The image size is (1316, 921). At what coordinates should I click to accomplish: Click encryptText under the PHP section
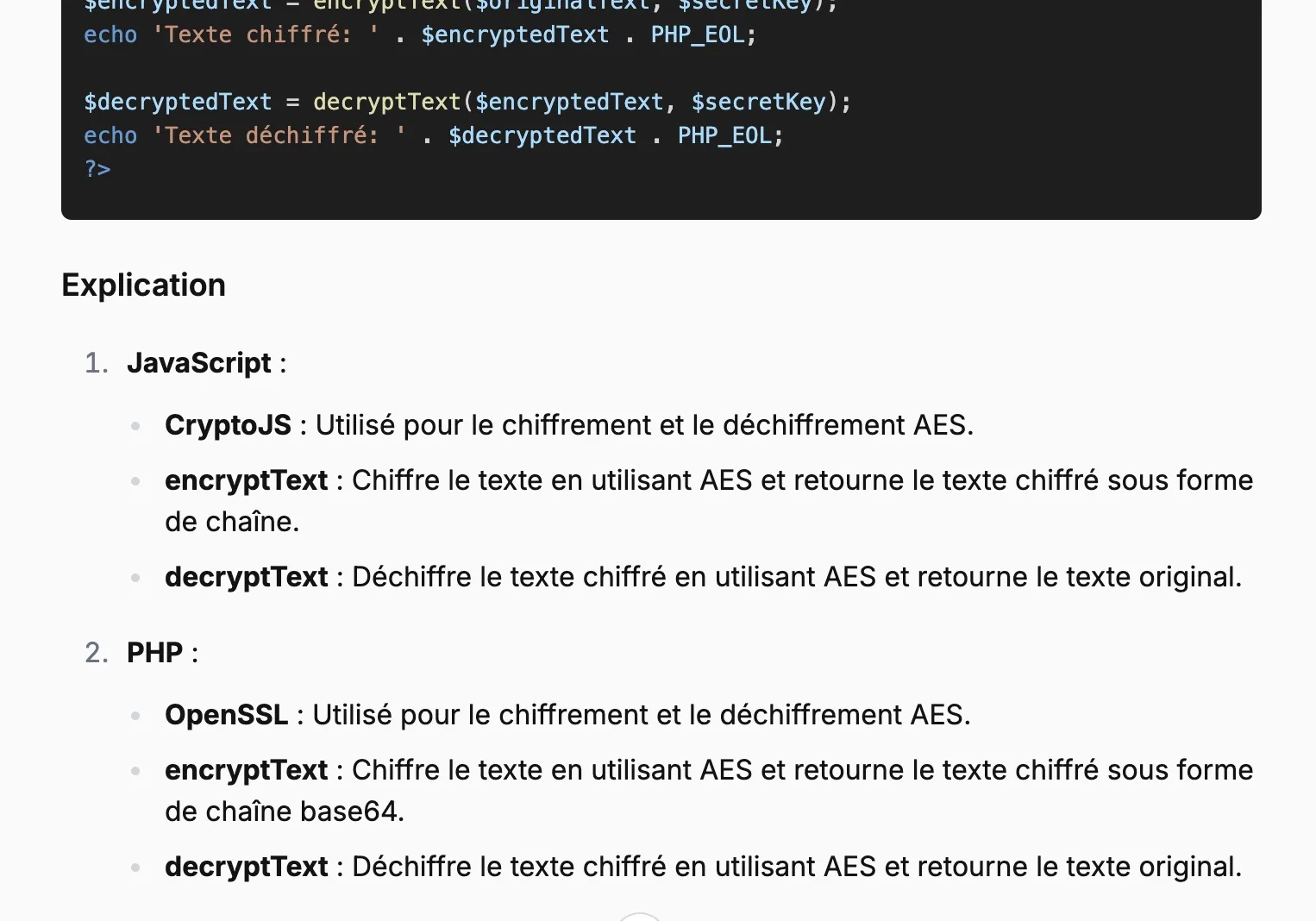[x=246, y=770]
